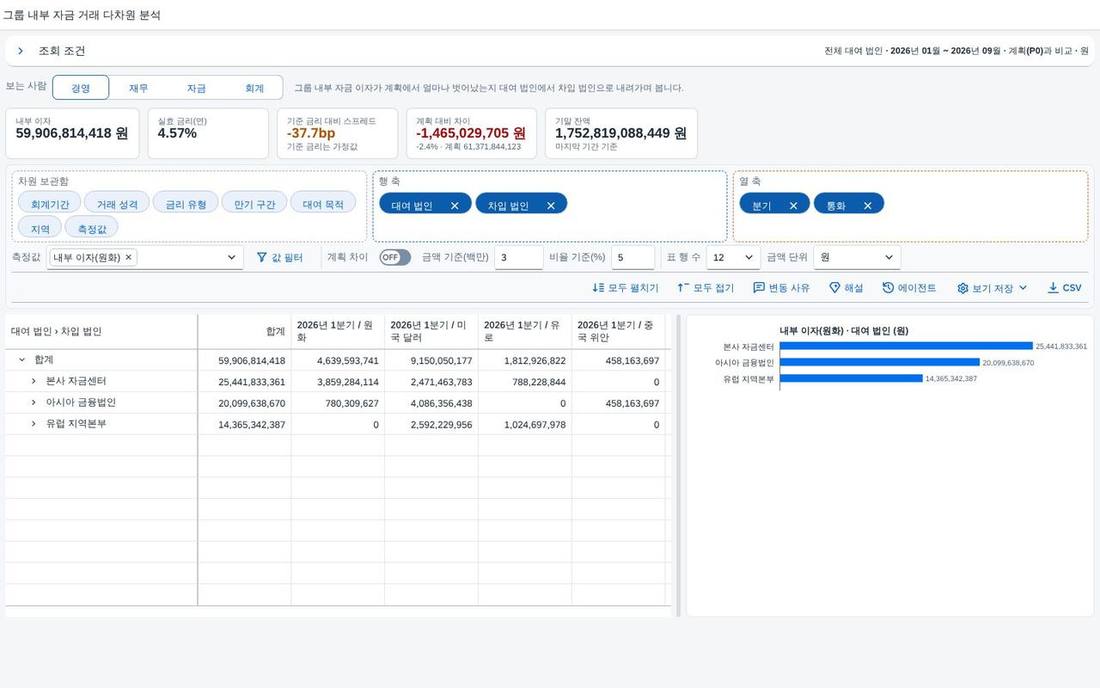
Task: Select the 지역 dimension chip
Action: tap(40, 229)
